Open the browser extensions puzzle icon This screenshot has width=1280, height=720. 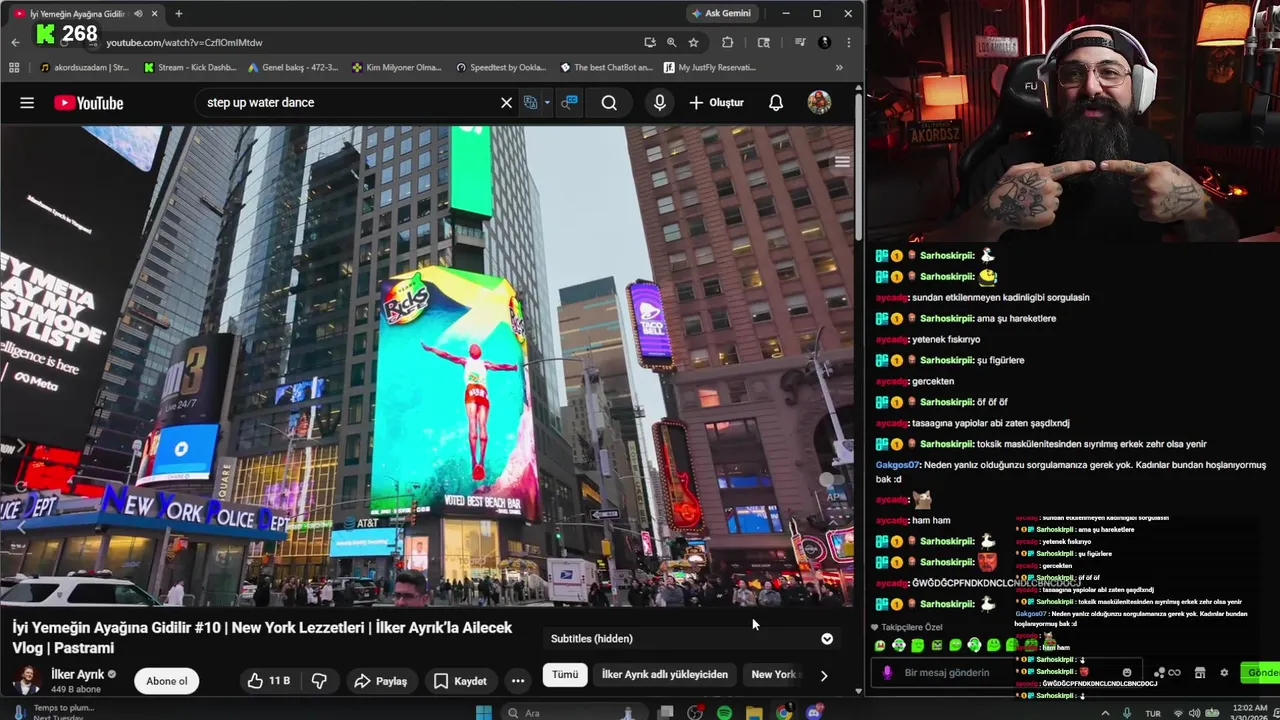coord(727,42)
